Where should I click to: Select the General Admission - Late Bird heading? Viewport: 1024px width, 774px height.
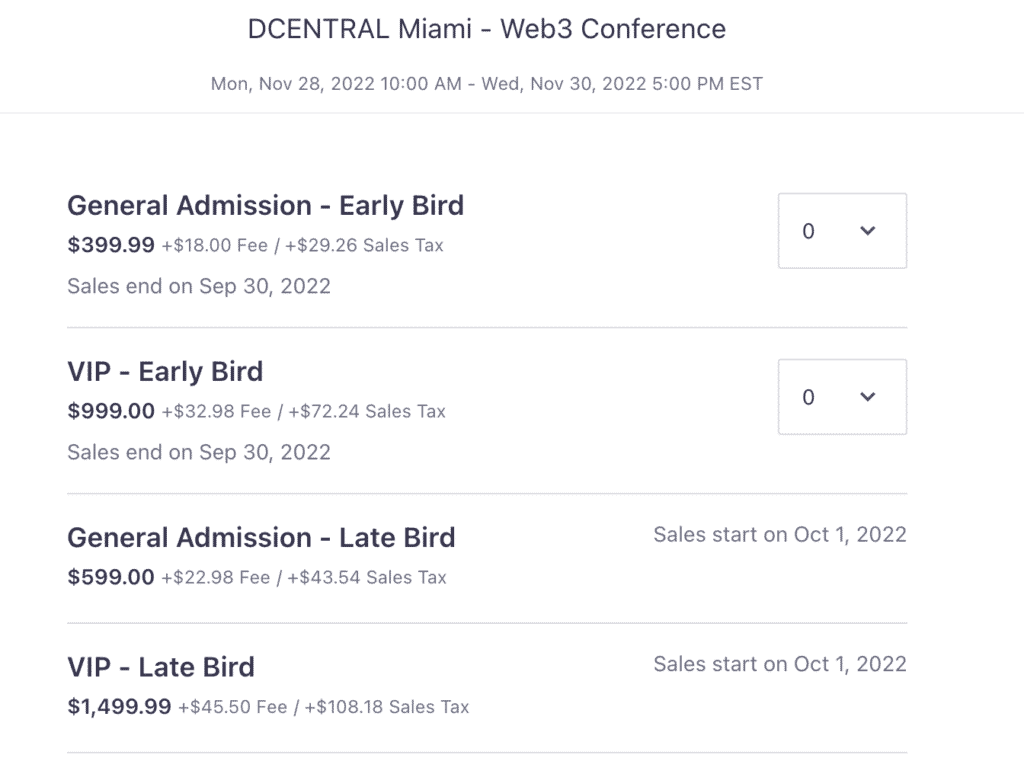pyautogui.click(x=261, y=538)
